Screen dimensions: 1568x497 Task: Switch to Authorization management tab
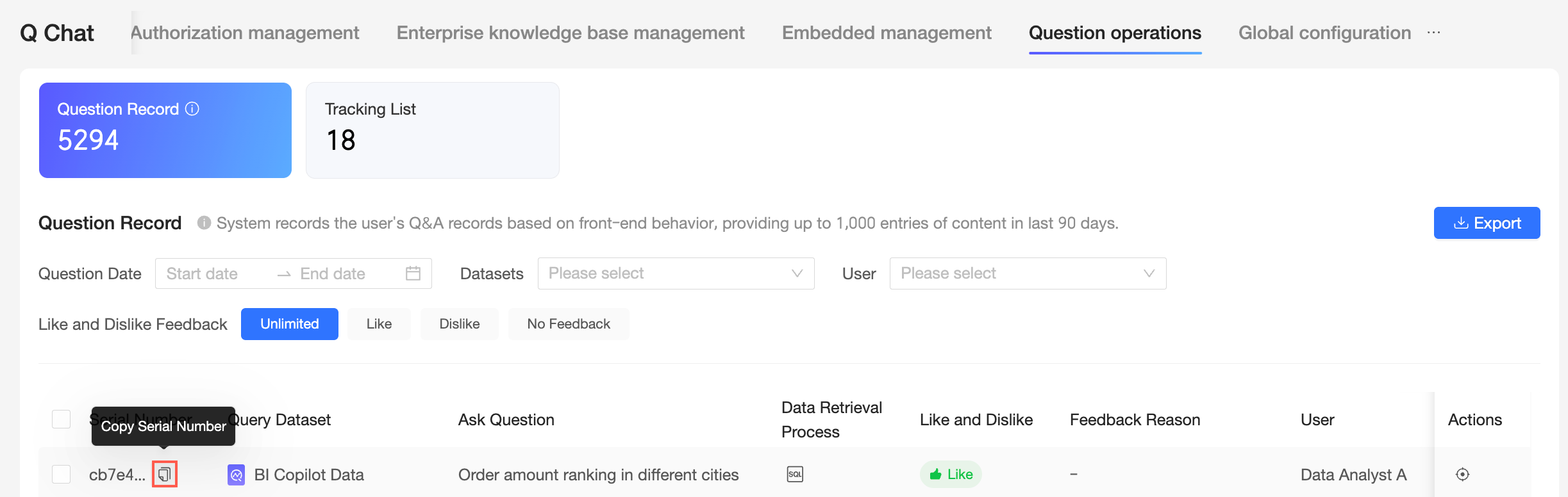(245, 33)
